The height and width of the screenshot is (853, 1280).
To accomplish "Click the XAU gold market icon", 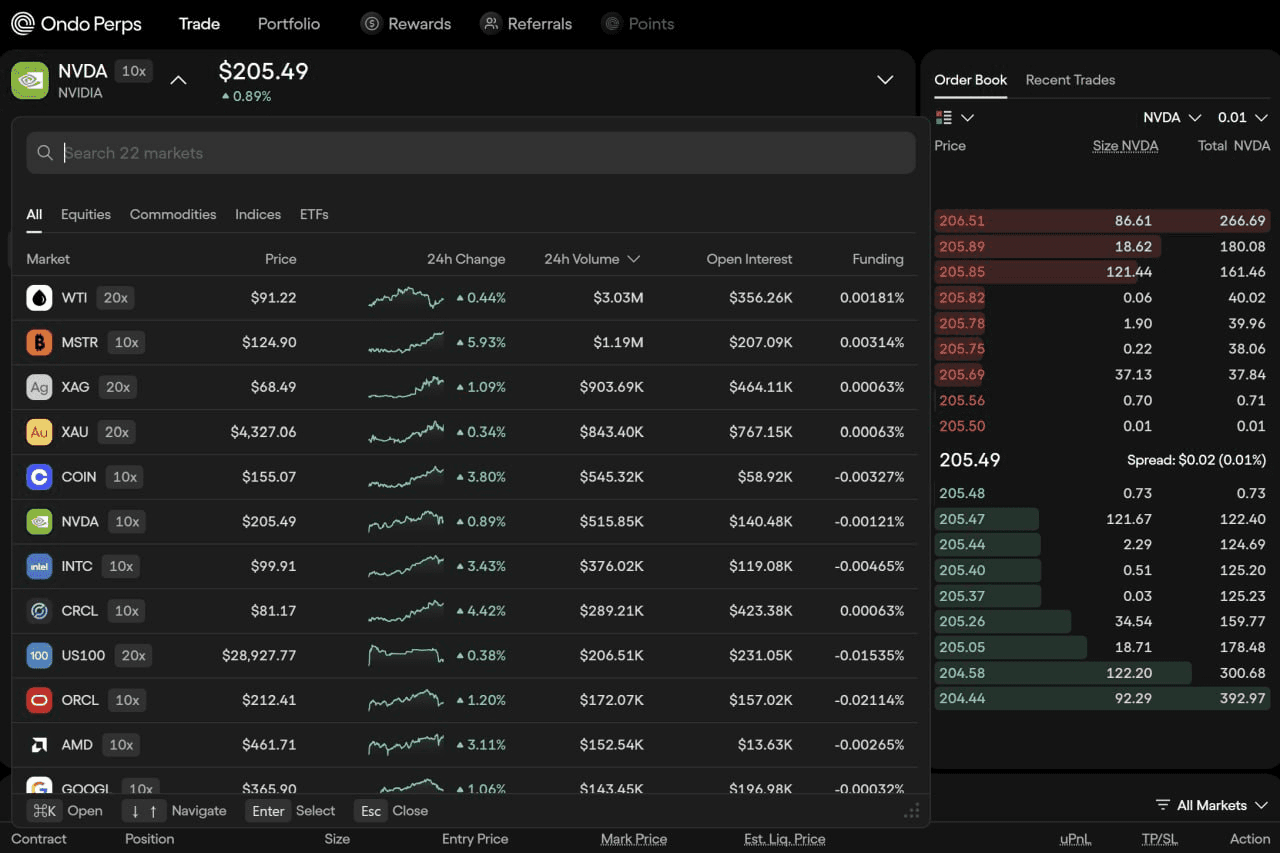I will coord(39,432).
